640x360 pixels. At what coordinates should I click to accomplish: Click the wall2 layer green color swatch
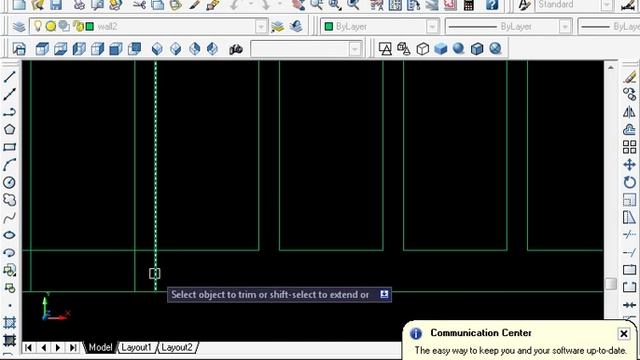click(90, 27)
